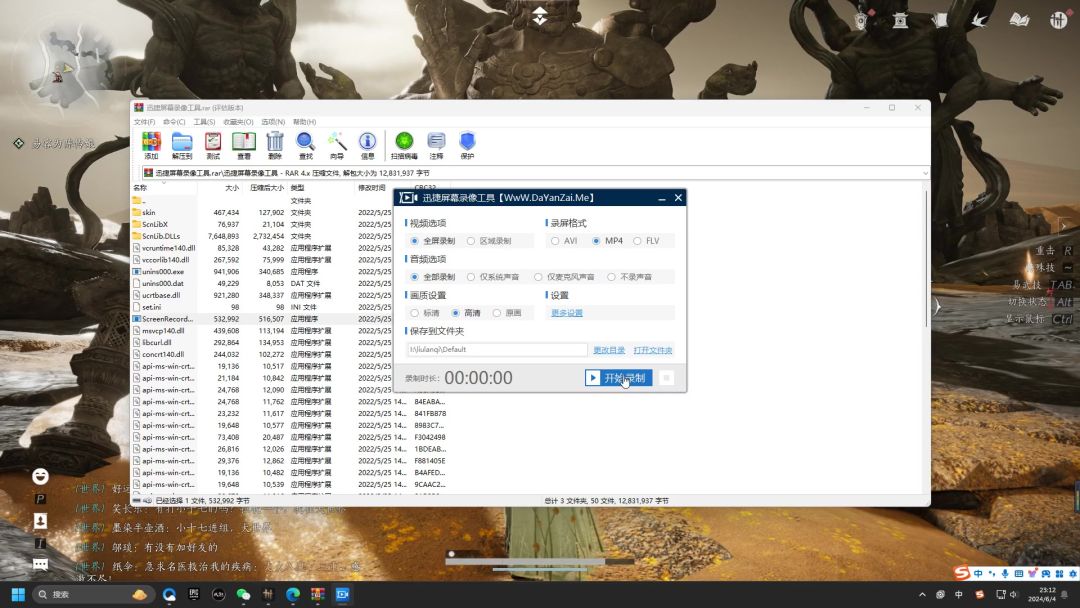Choose the MP4 recording format

(608, 241)
